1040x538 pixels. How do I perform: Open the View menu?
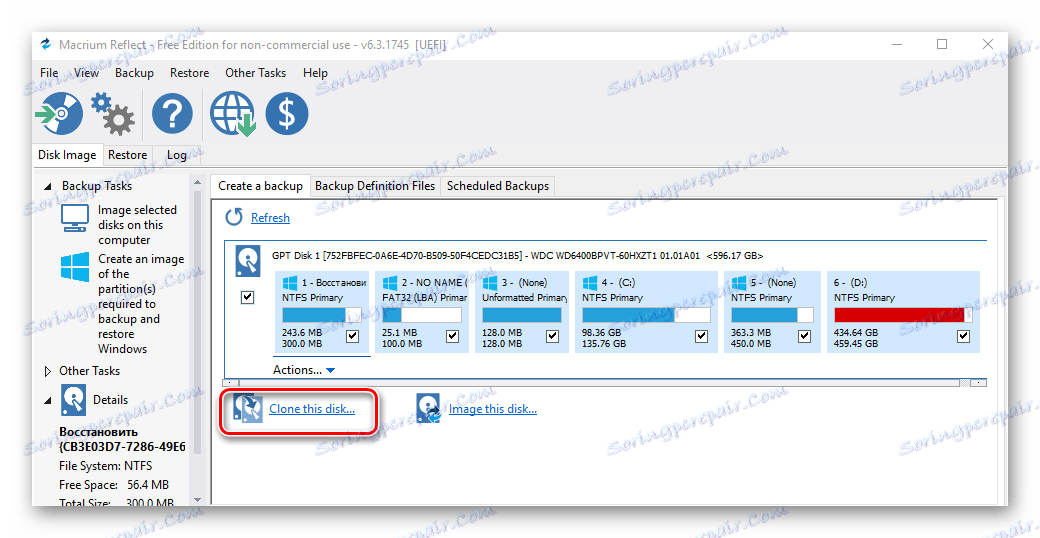coord(86,73)
